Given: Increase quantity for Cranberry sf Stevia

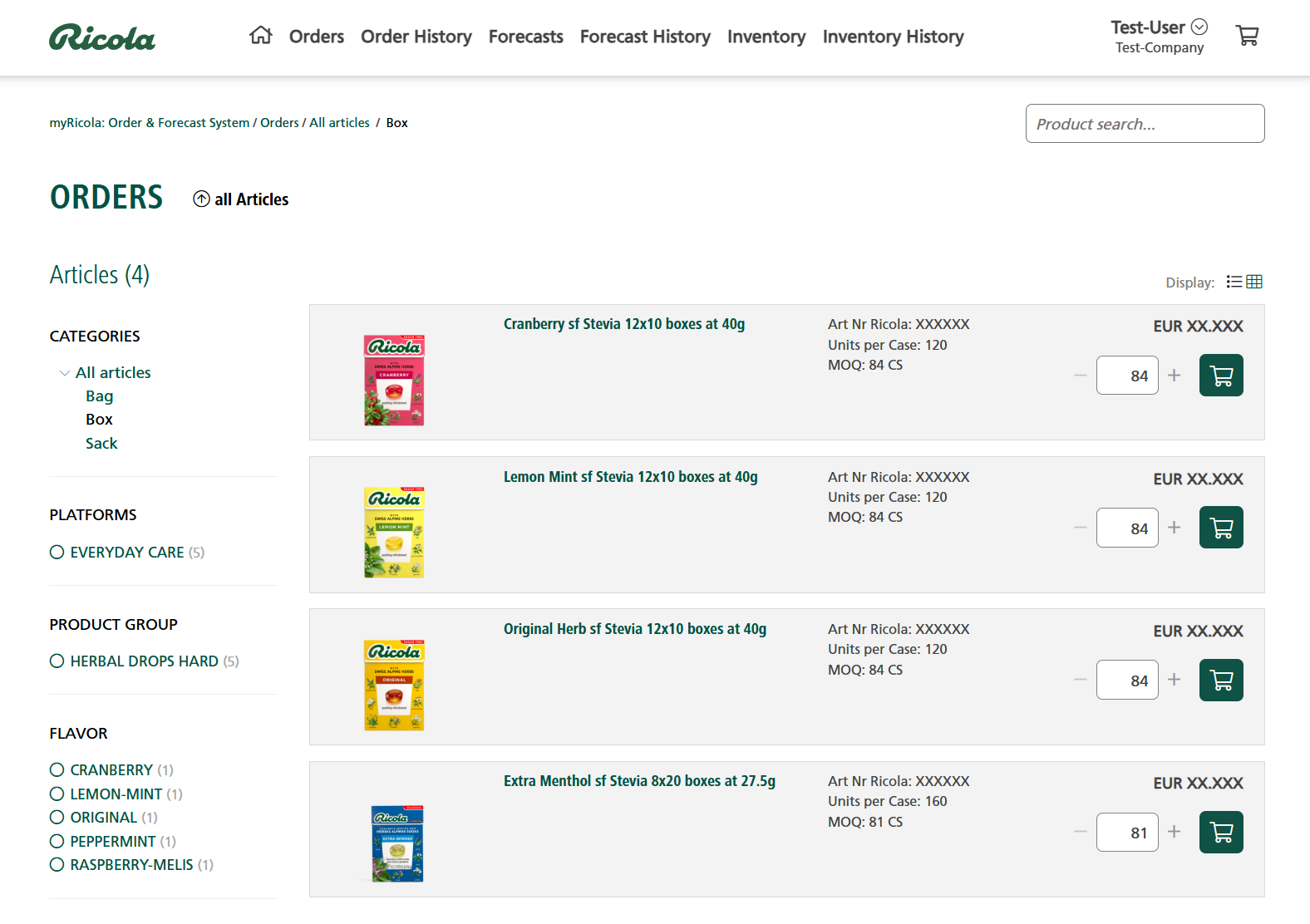Looking at the screenshot, I should [1174, 376].
